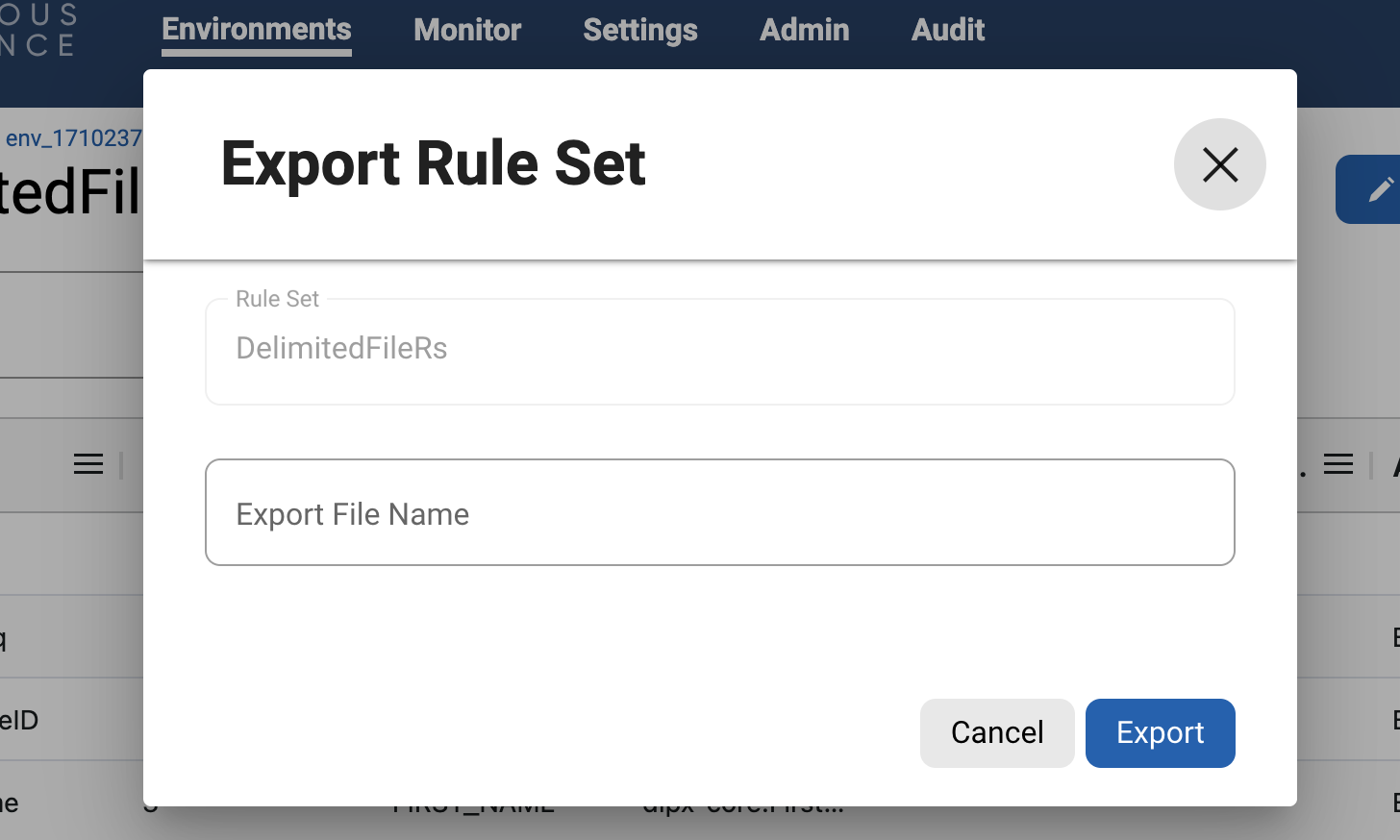Click the DelimitedFileRs rule set field

point(719,349)
